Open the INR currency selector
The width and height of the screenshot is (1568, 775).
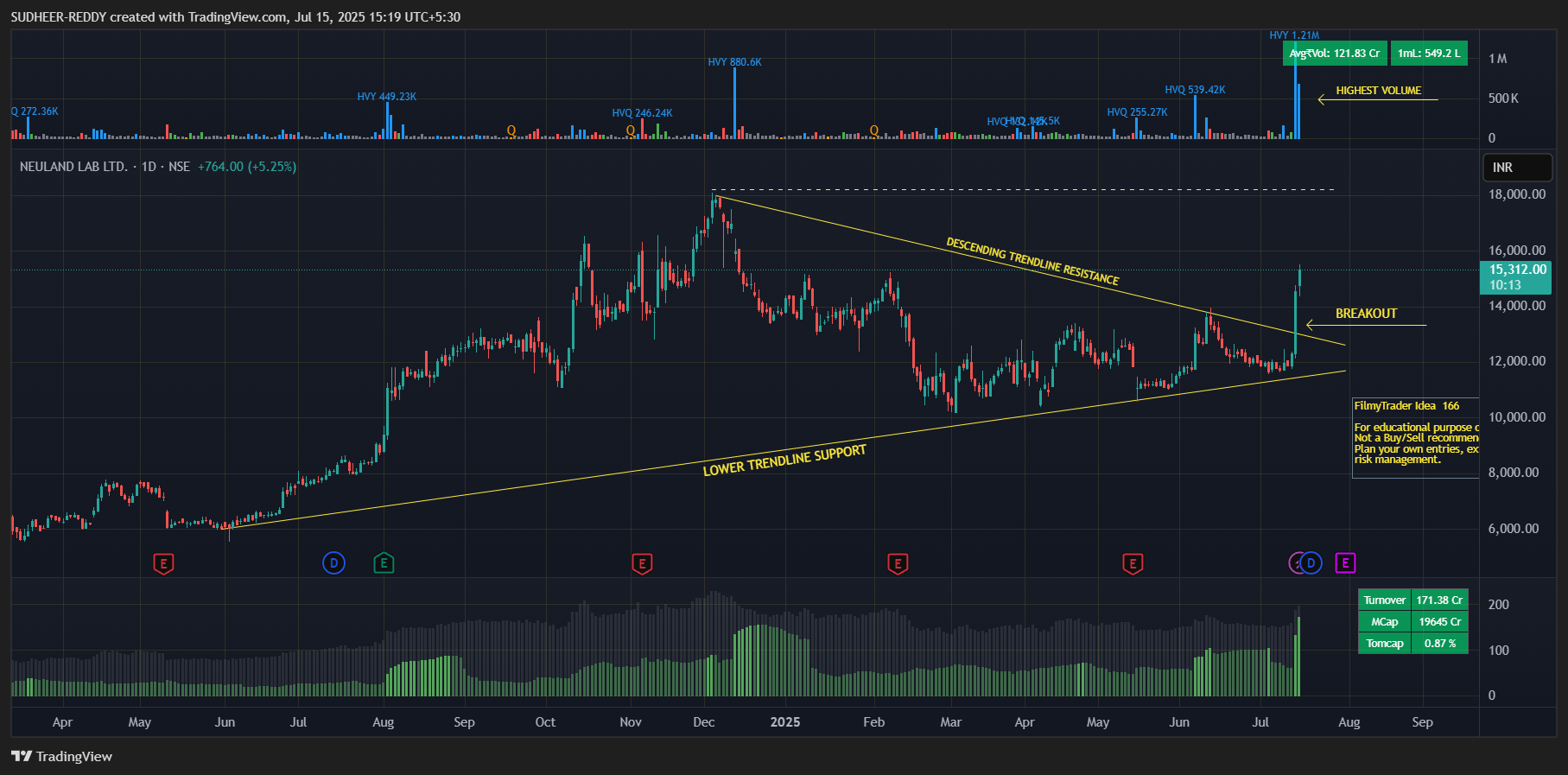tap(1518, 168)
